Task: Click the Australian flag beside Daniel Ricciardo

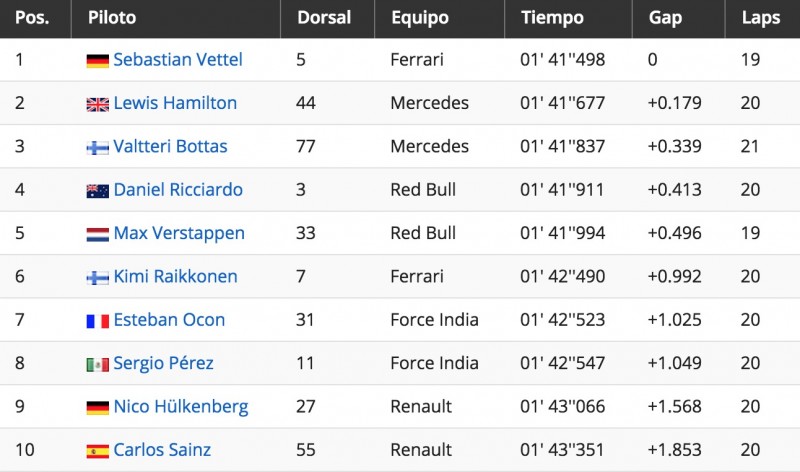Action: click(x=97, y=191)
